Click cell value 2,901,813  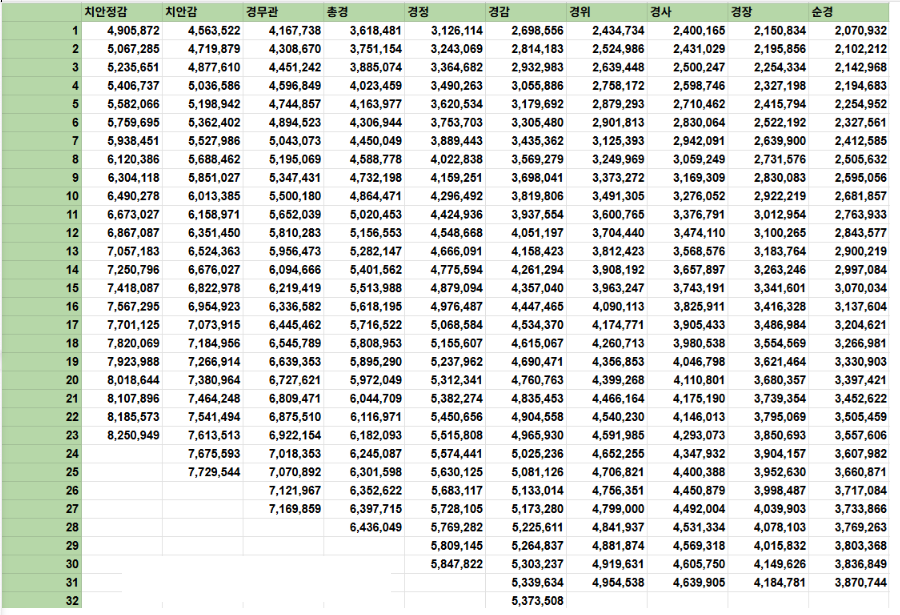[618, 123]
